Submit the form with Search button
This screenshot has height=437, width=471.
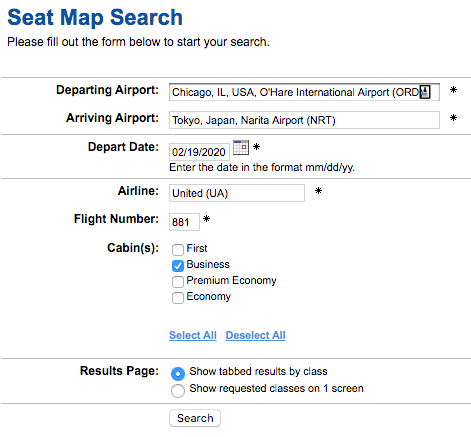click(195, 418)
